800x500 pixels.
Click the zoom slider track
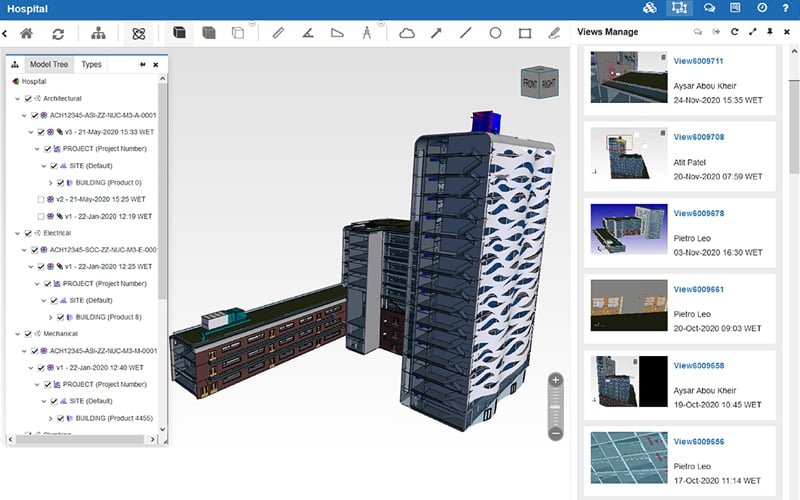[556, 407]
